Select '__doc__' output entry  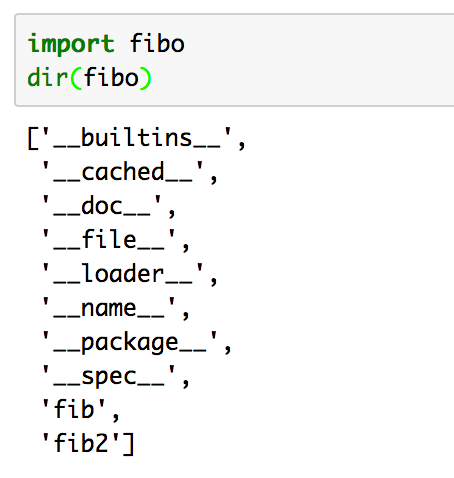pyautogui.click(x=101, y=206)
